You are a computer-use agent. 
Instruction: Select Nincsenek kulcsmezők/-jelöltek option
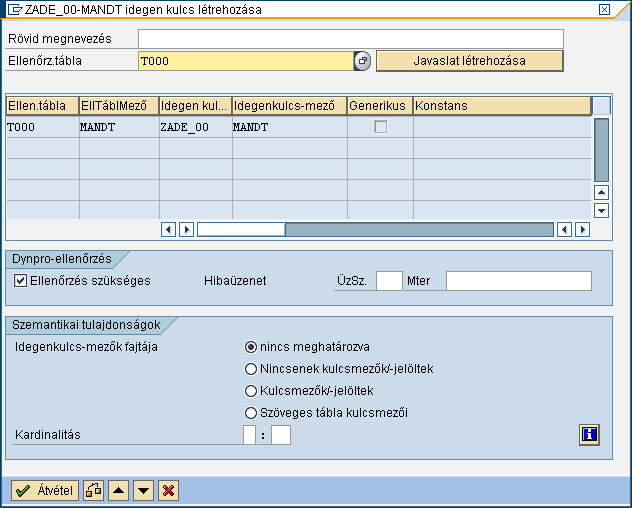click(251, 369)
